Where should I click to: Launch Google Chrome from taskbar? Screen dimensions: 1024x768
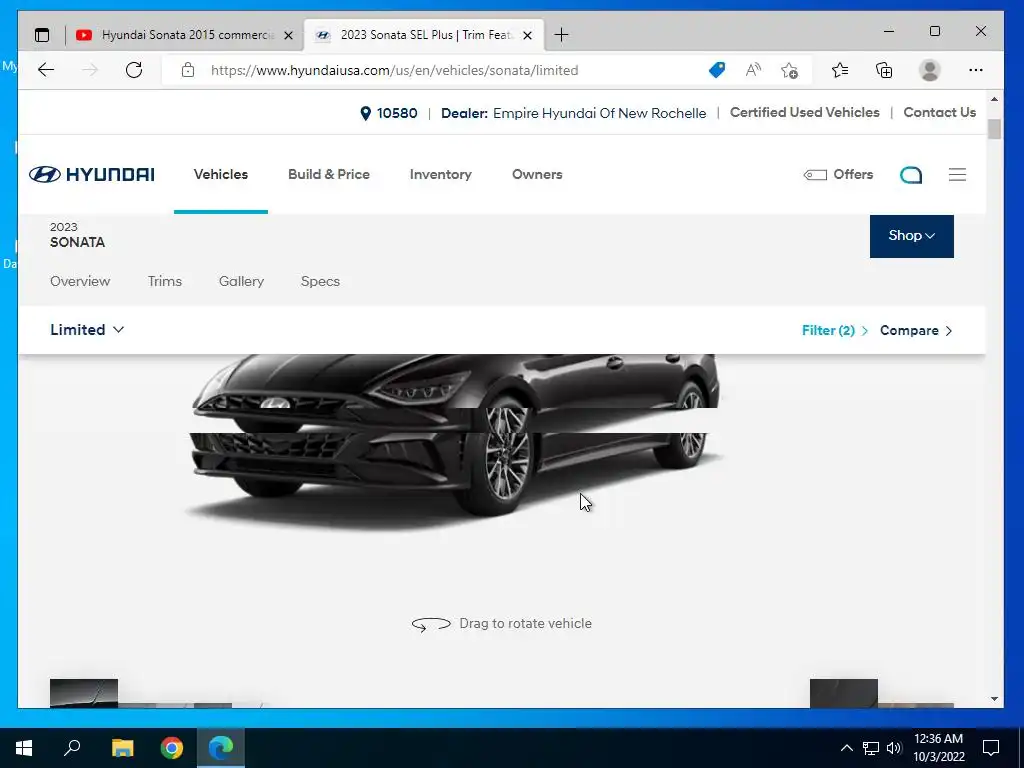tap(172, 748)
